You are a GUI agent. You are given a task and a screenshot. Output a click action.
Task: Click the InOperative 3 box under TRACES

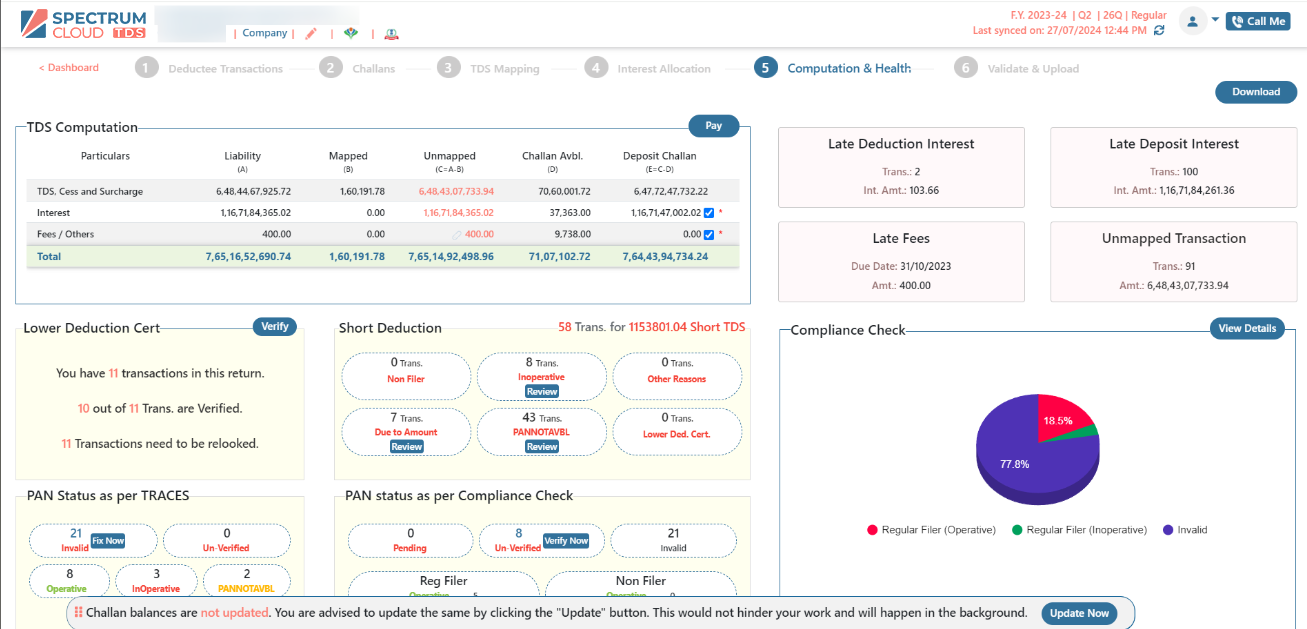tap(154, 581)
